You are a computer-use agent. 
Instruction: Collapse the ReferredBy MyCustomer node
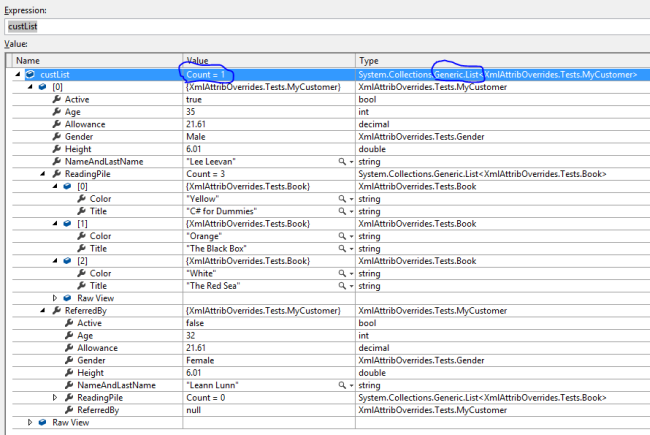click(43, 311)
